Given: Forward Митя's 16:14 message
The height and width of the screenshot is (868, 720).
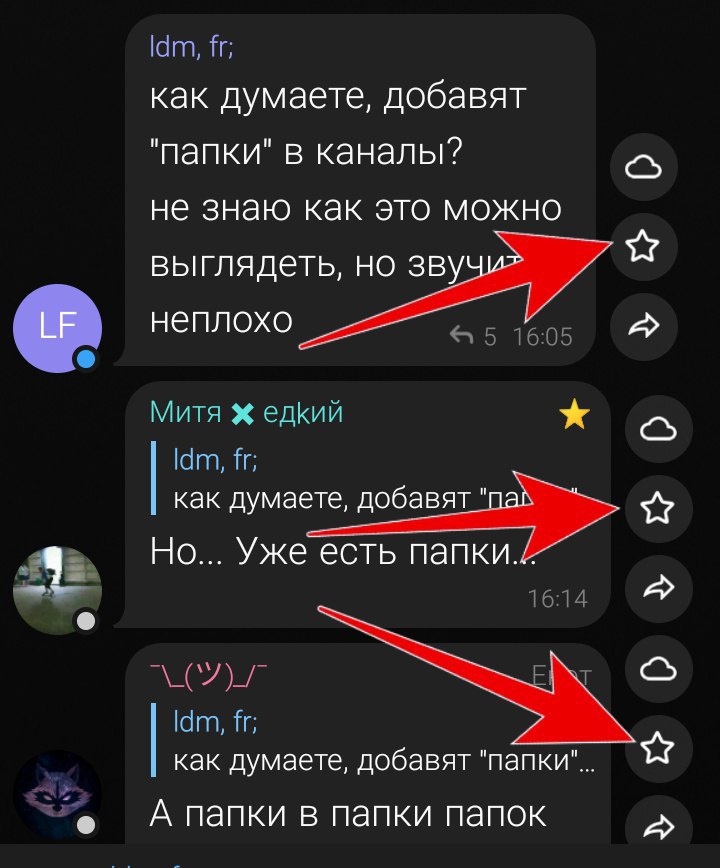Looking at the screenshot, I should pyautogui.click(x=658, y=588).
